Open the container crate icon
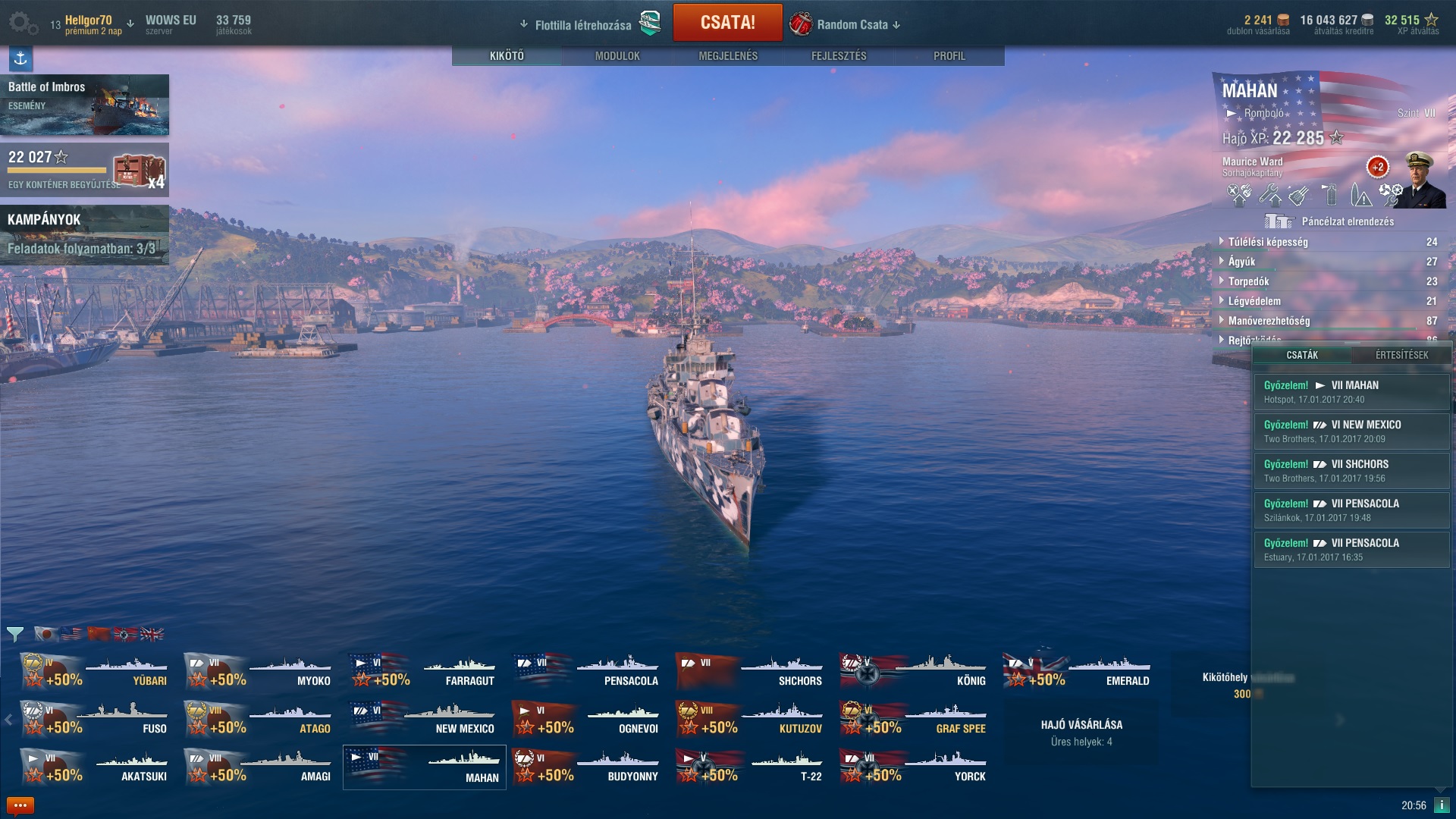 pos(139,171)
